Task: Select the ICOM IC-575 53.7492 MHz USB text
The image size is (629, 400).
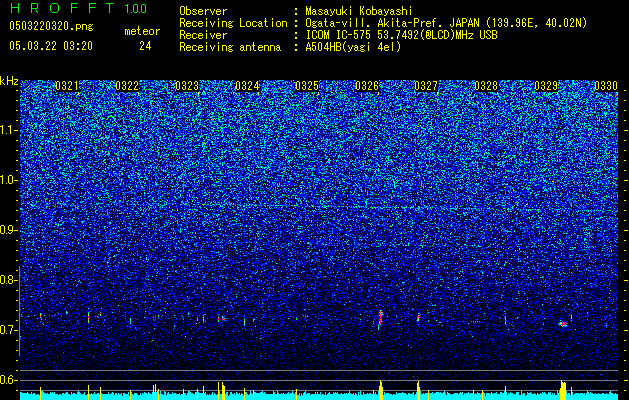Action: pyautogui.click(x=402, y=35)
